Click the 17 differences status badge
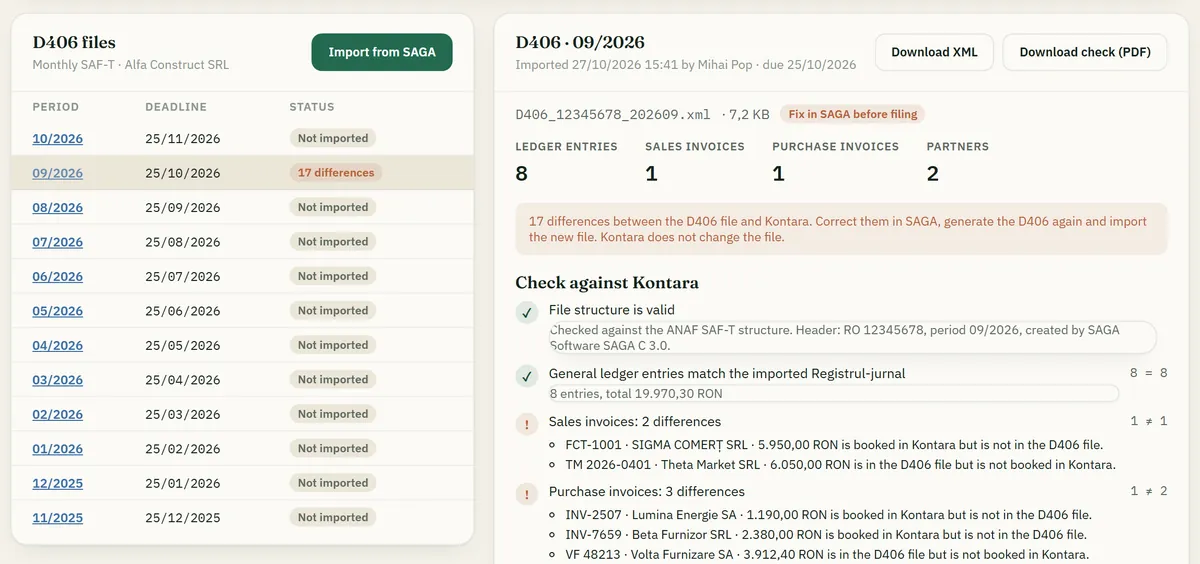1200x564 pixels. pyautogui.click(x=336, y=173)
